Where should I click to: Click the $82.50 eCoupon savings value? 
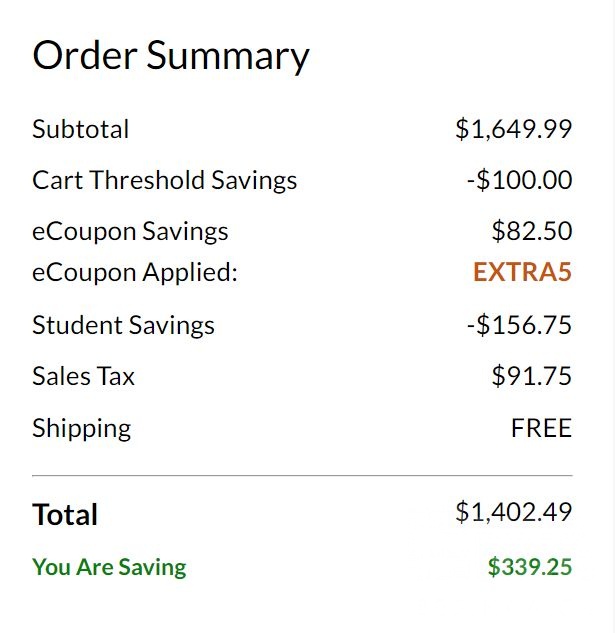coord(532,231)
